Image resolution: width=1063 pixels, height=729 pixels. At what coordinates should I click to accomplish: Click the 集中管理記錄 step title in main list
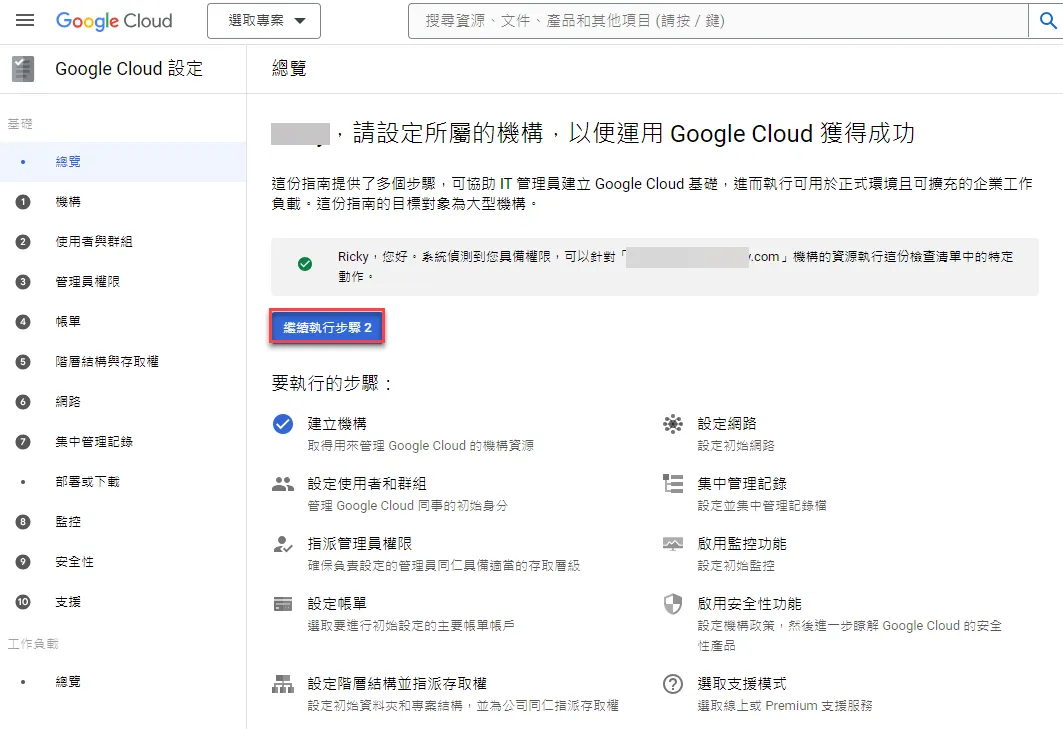click(742, 484)
